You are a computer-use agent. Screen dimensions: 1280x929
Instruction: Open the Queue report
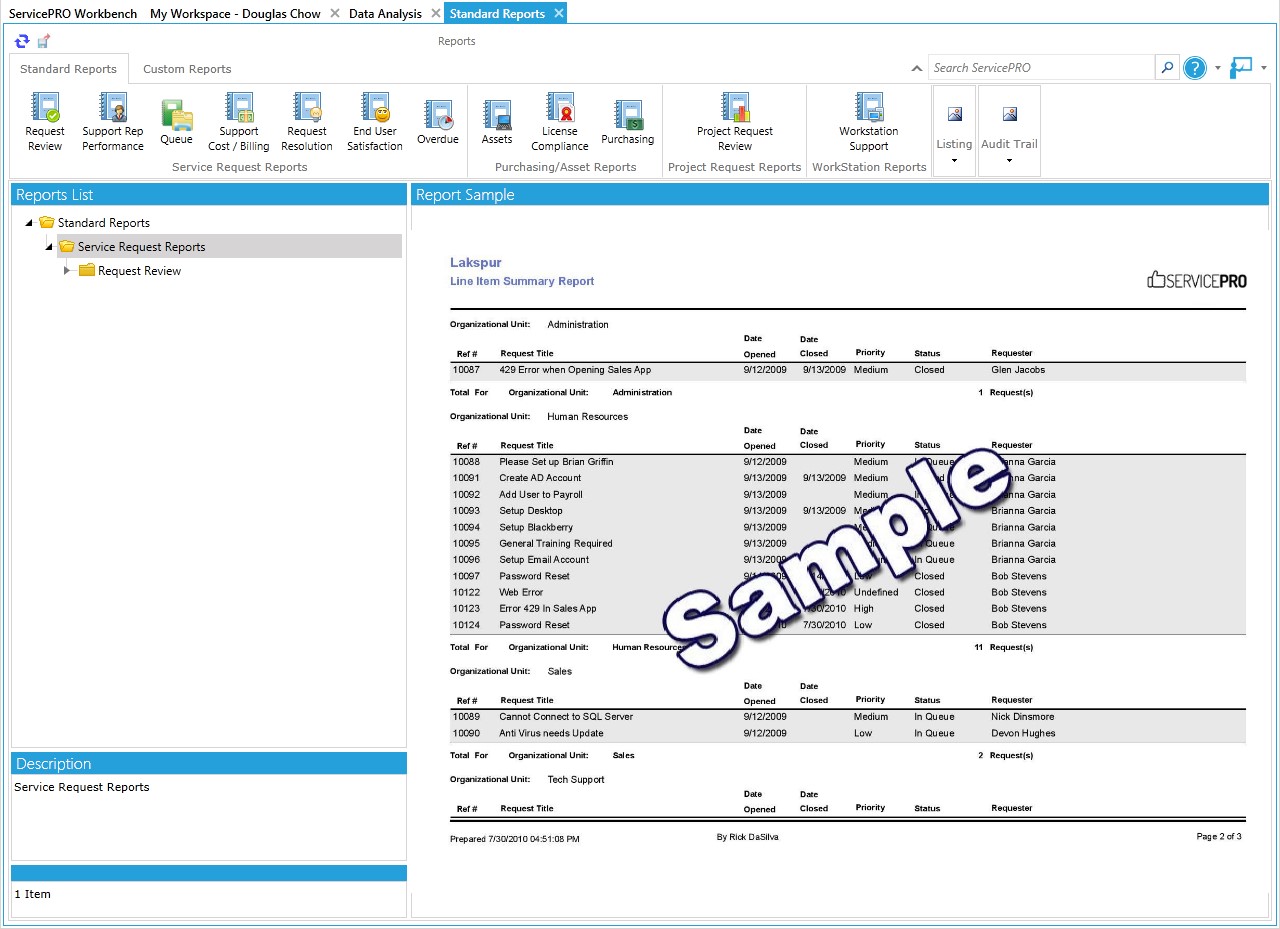[x=176, y=122]
